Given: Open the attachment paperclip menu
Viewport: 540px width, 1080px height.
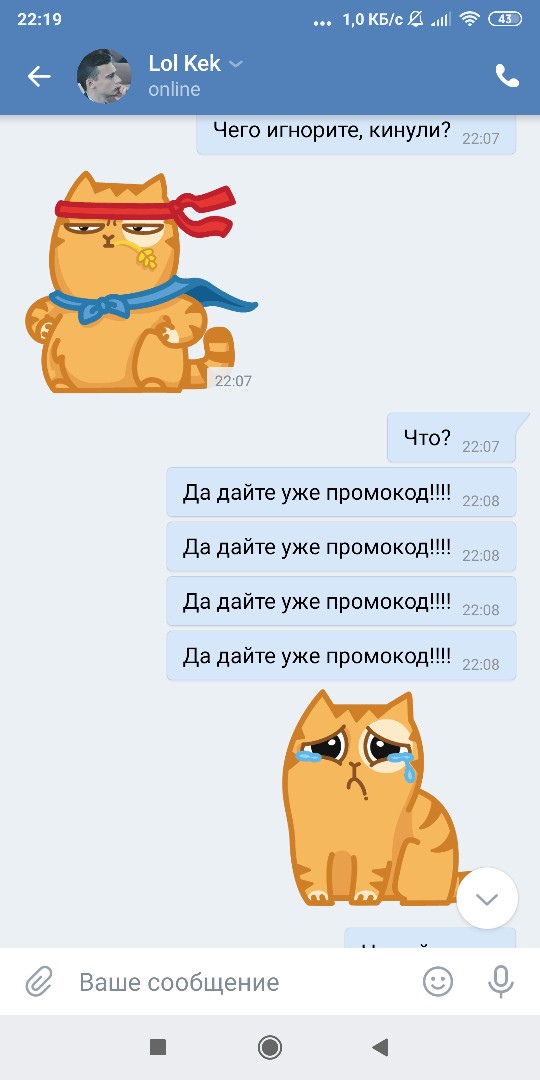Looking at the screenshot, I should [39, 982].
